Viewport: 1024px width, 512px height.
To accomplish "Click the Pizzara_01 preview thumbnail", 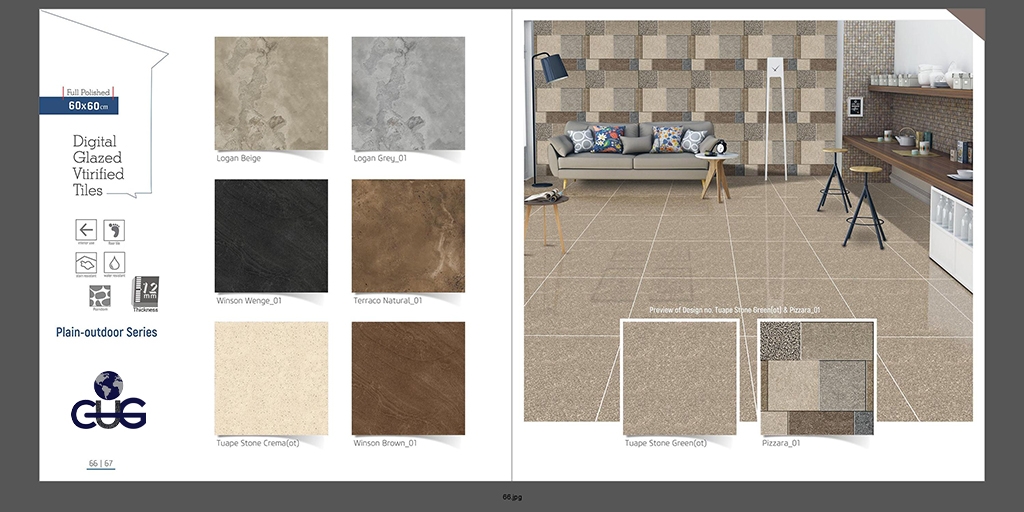I will pyautogui.click(x=816, y=378).
